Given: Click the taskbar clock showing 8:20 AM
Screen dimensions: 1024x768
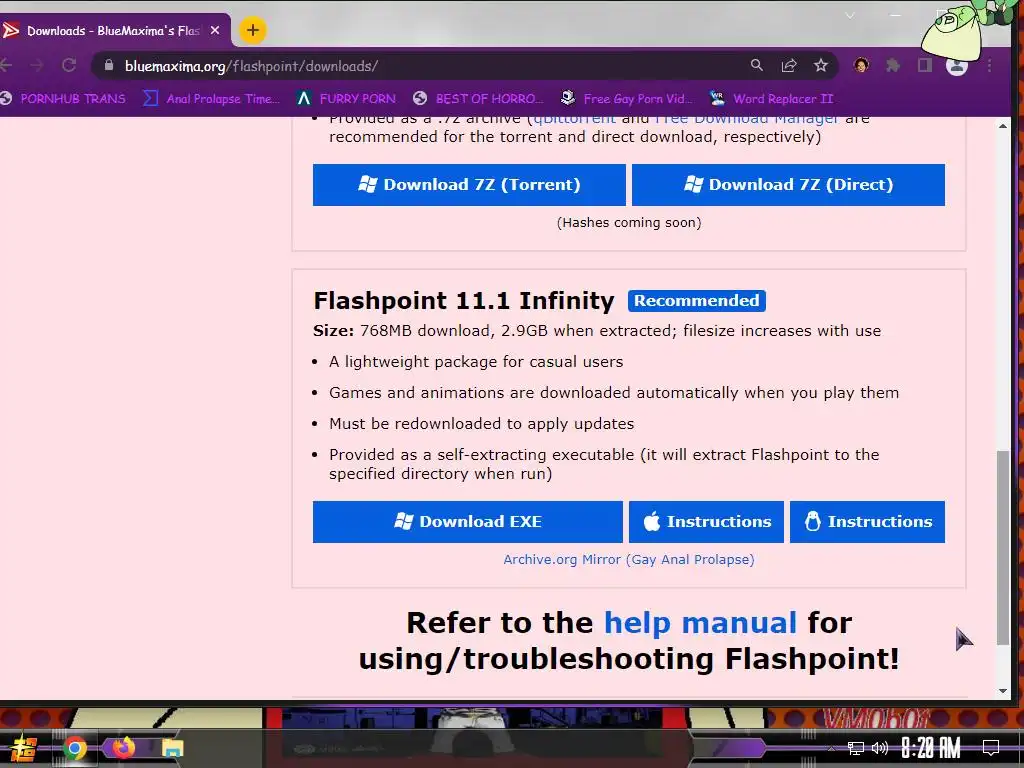Looking at the screenshot, I should (931, 748).
